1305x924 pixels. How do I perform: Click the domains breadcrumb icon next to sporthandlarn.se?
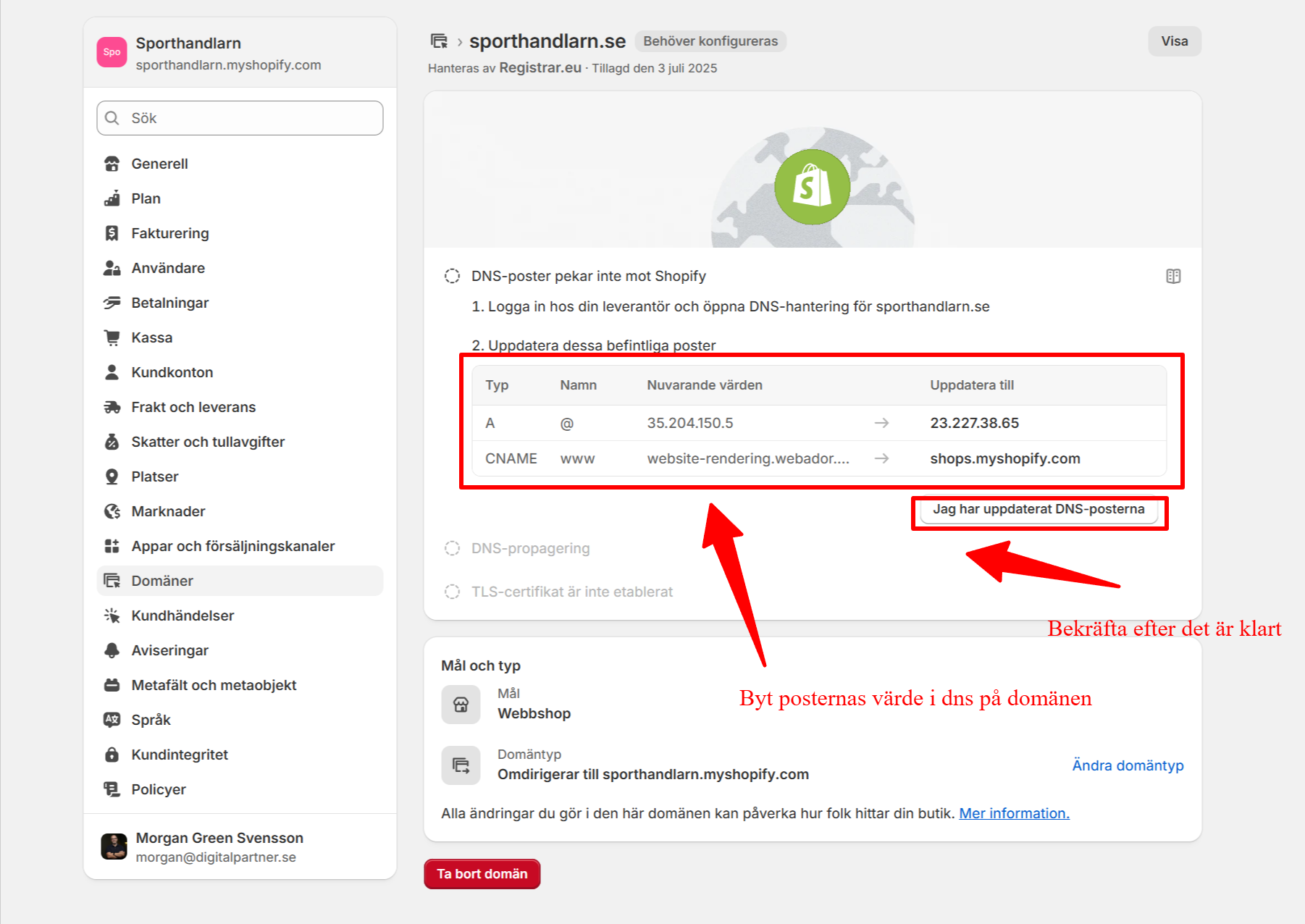point(439,41)
